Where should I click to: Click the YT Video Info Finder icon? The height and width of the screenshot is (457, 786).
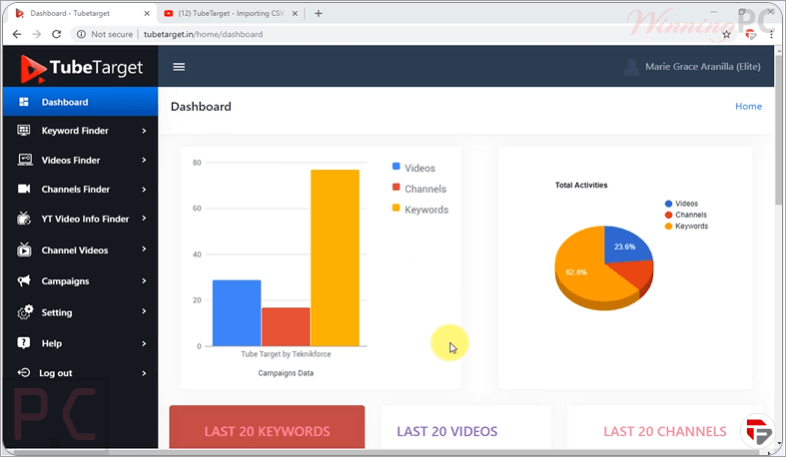(x=24, y=218)
